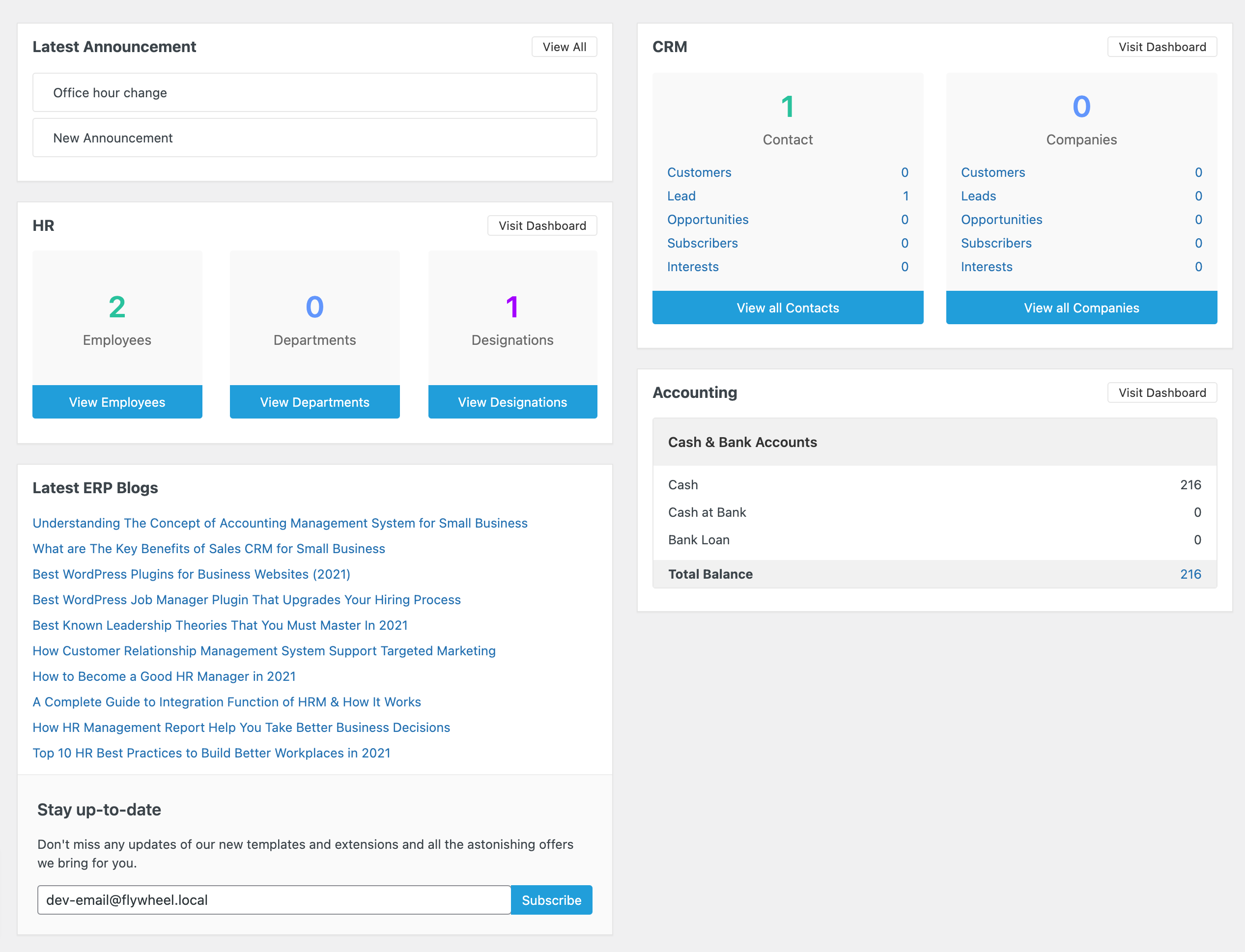The image size is (1245, 952).
Task: Expand the Cash Bank Accounts section
Action: pyautogui.click(x=744, y=441)
